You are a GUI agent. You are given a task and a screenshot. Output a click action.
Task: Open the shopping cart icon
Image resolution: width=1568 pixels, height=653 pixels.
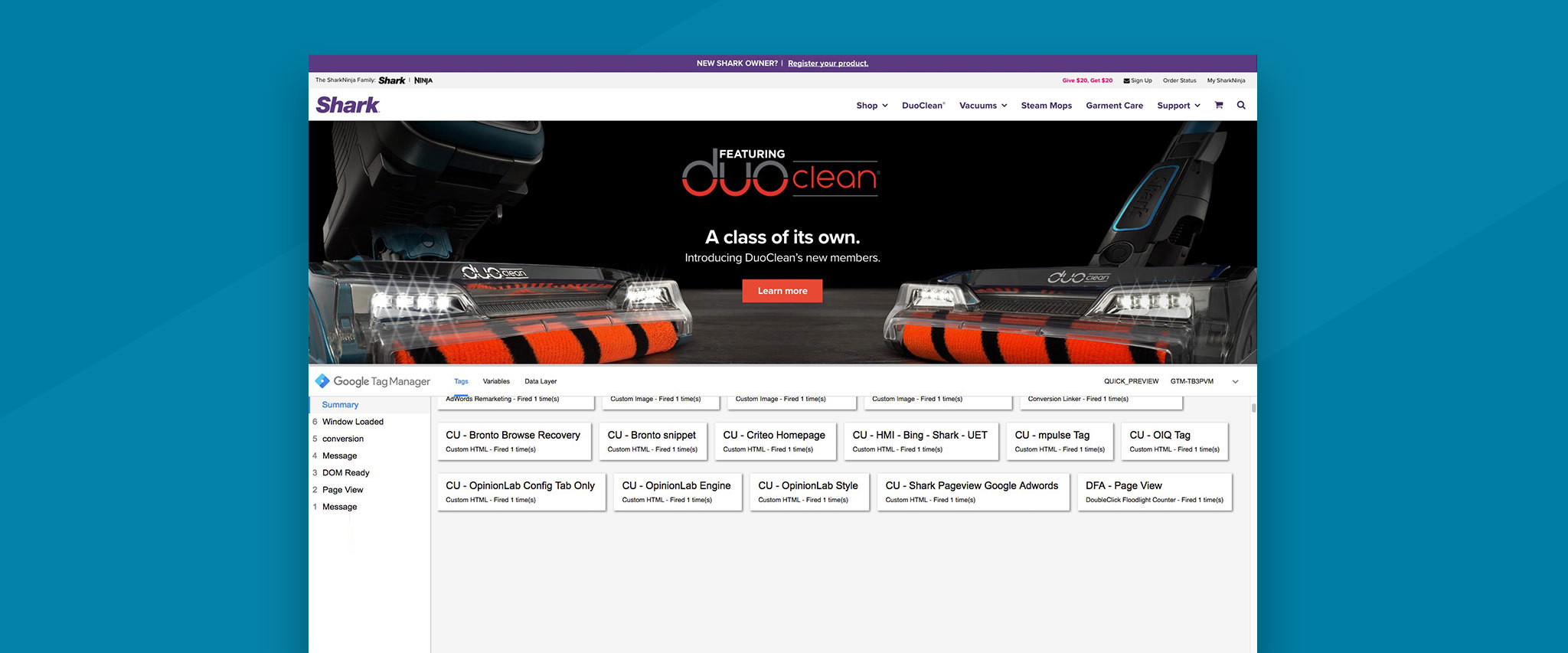coord(1218,106)
